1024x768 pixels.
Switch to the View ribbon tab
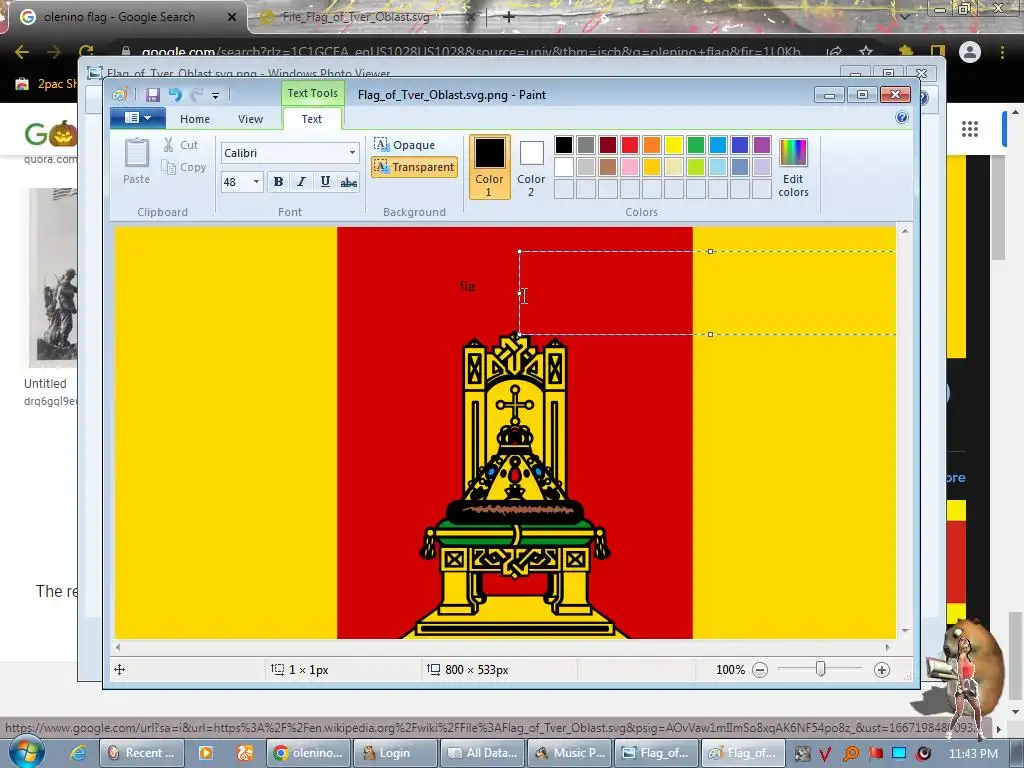[250, 119]
